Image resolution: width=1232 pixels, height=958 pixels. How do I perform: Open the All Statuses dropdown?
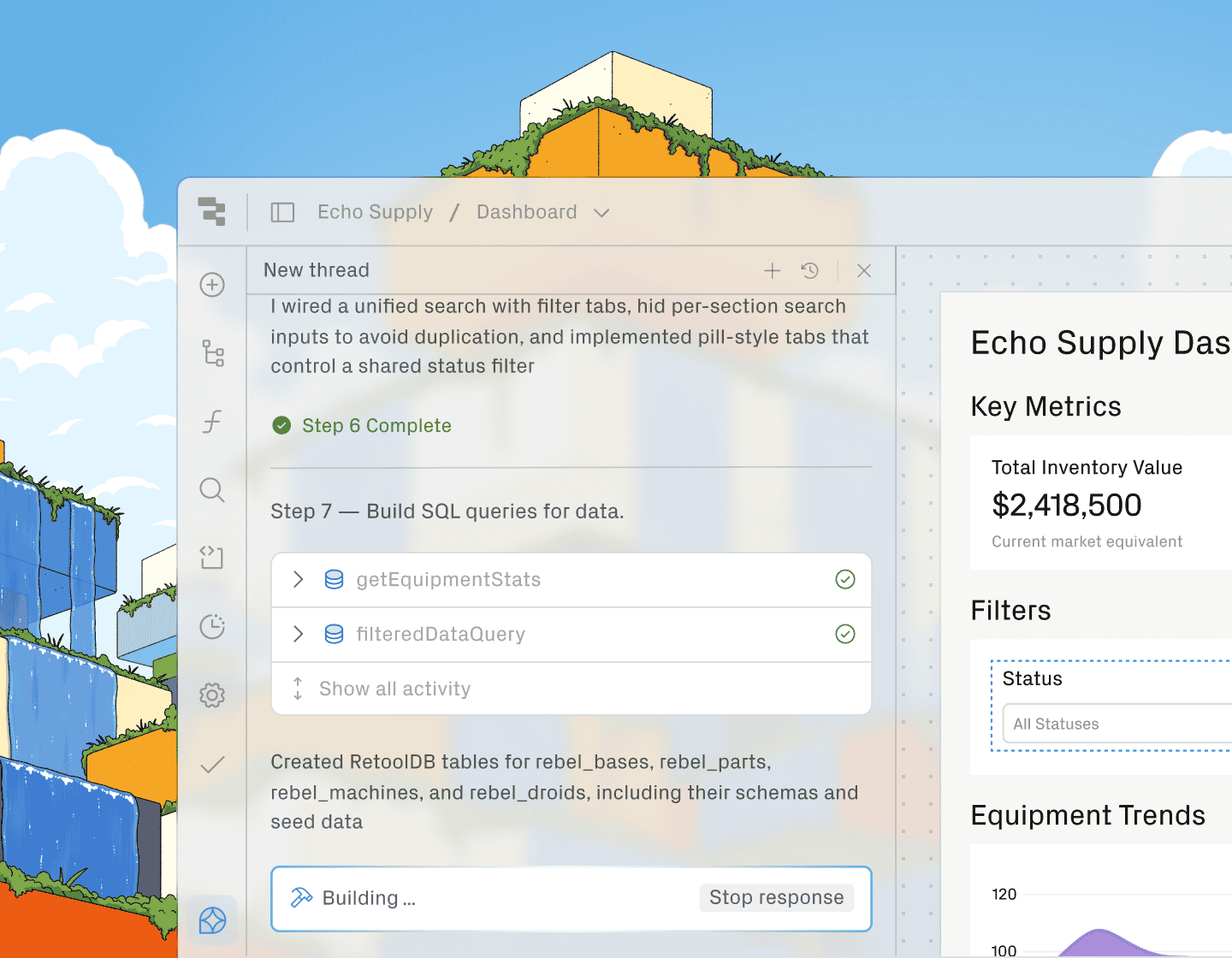coord(1112,723)
